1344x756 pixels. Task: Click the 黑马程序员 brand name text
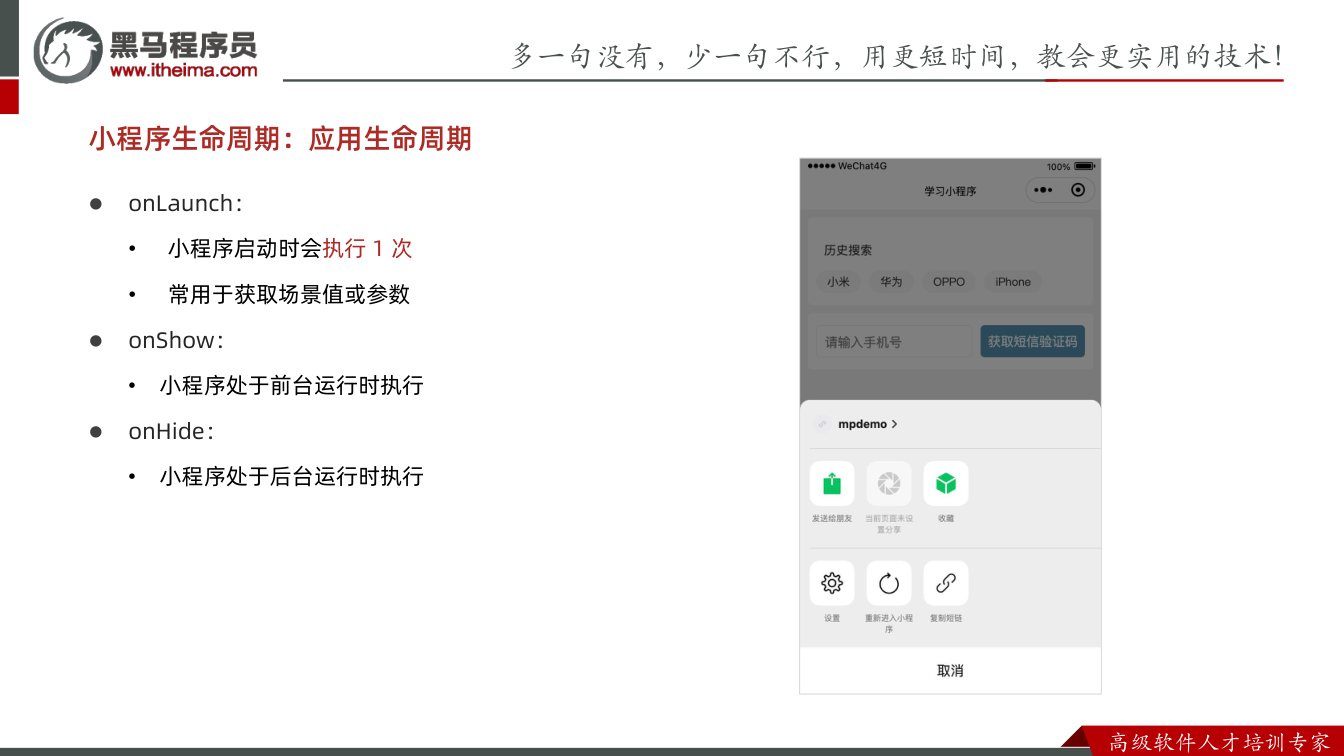[183, 44]
